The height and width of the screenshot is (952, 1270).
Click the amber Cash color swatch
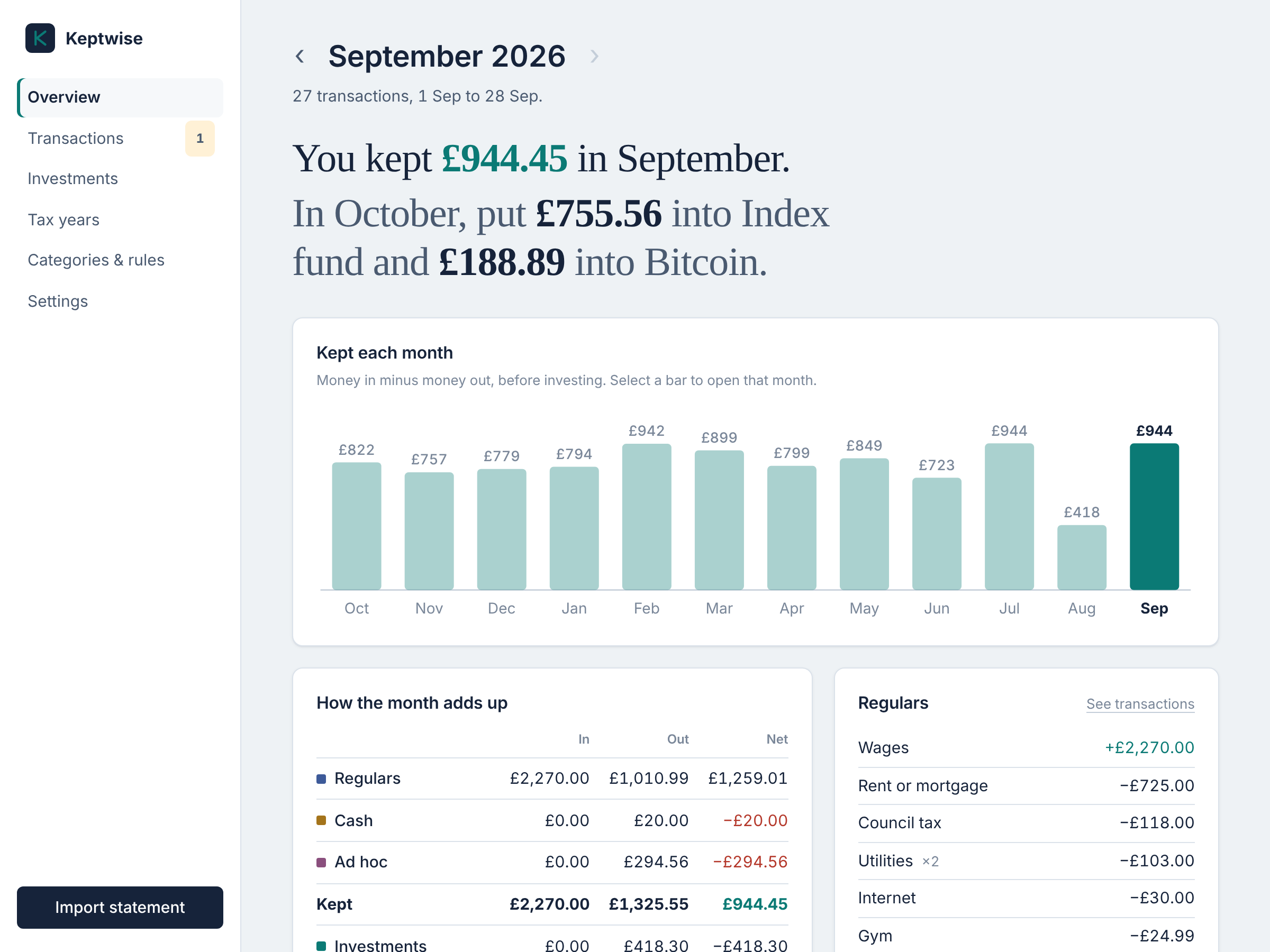pos(322,821)
